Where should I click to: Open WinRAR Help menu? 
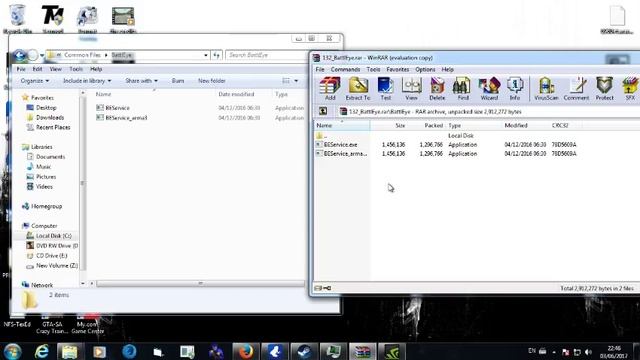(x=447, y=69)
